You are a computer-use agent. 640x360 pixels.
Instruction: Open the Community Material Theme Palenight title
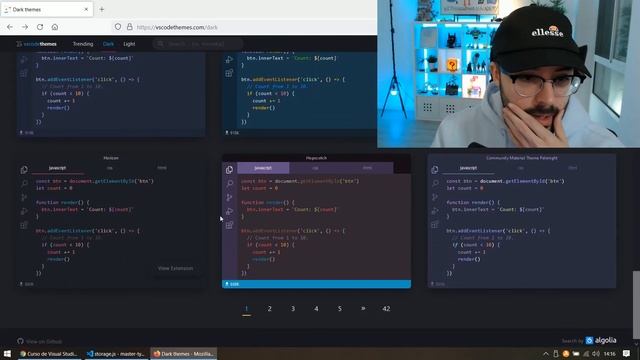click(x=522, y=158)
